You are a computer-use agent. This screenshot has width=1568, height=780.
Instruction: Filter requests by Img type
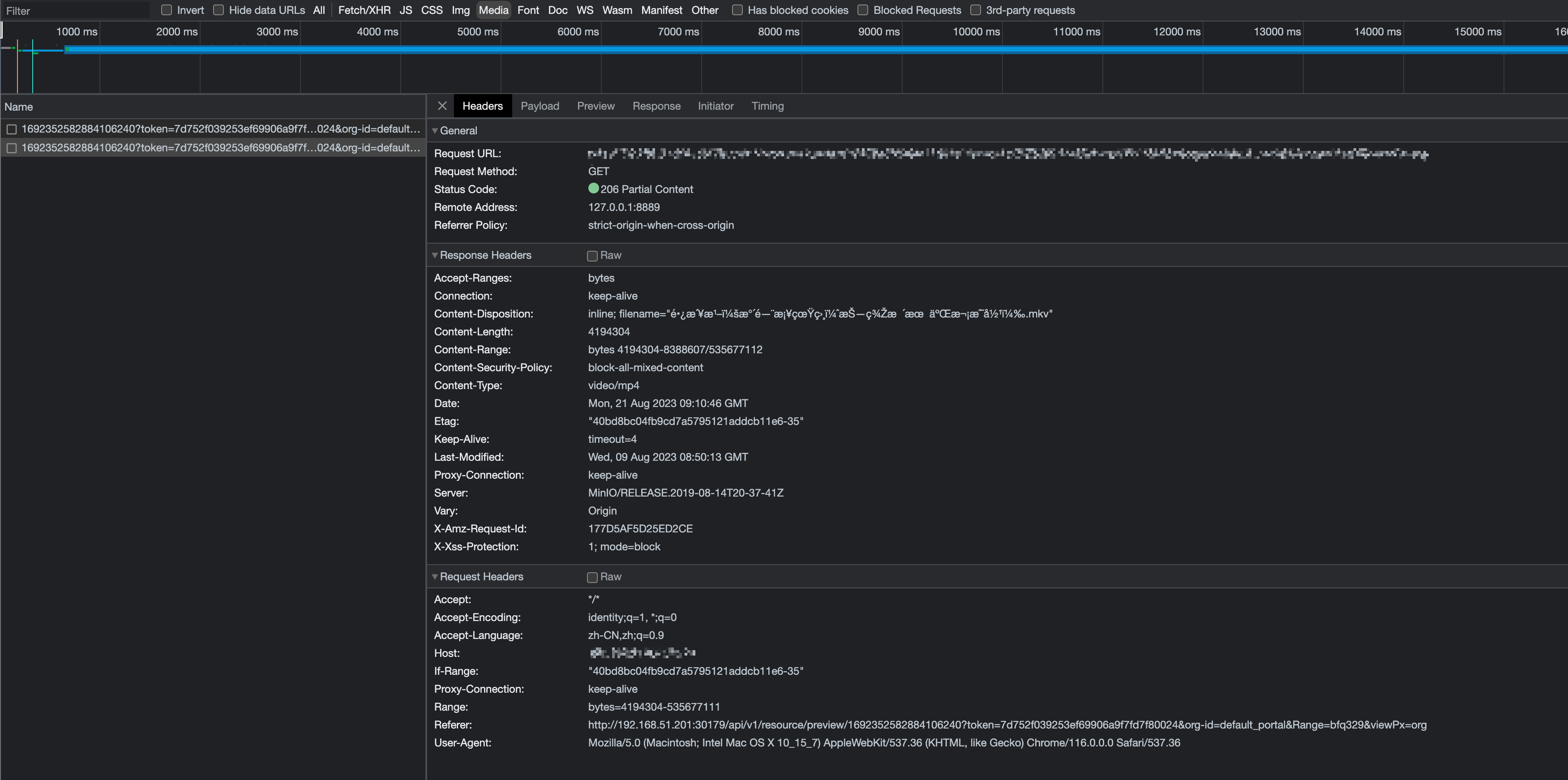pyautogui.click(x=460, y=10)
